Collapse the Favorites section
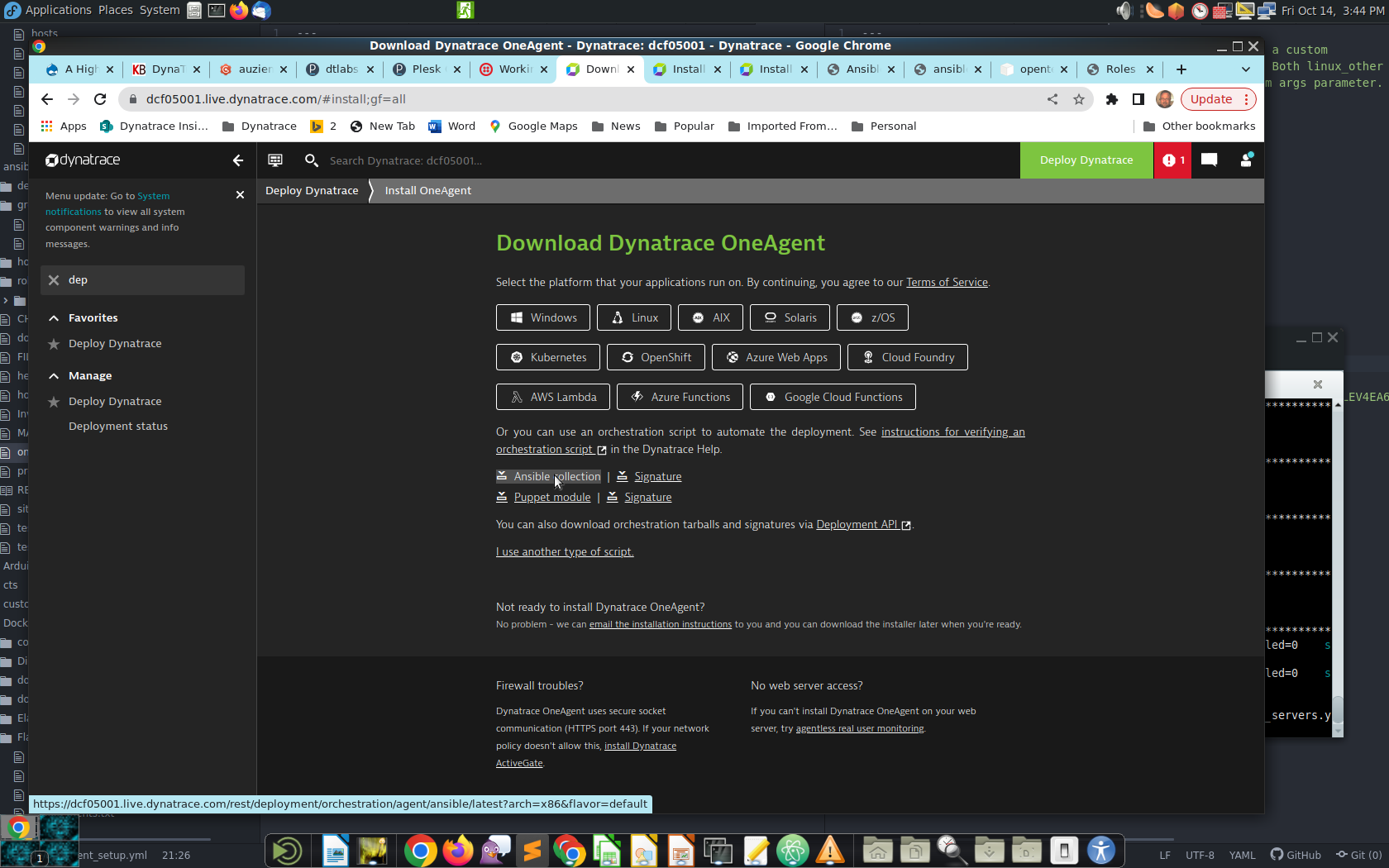1389x868 pixels. (54, 318)
